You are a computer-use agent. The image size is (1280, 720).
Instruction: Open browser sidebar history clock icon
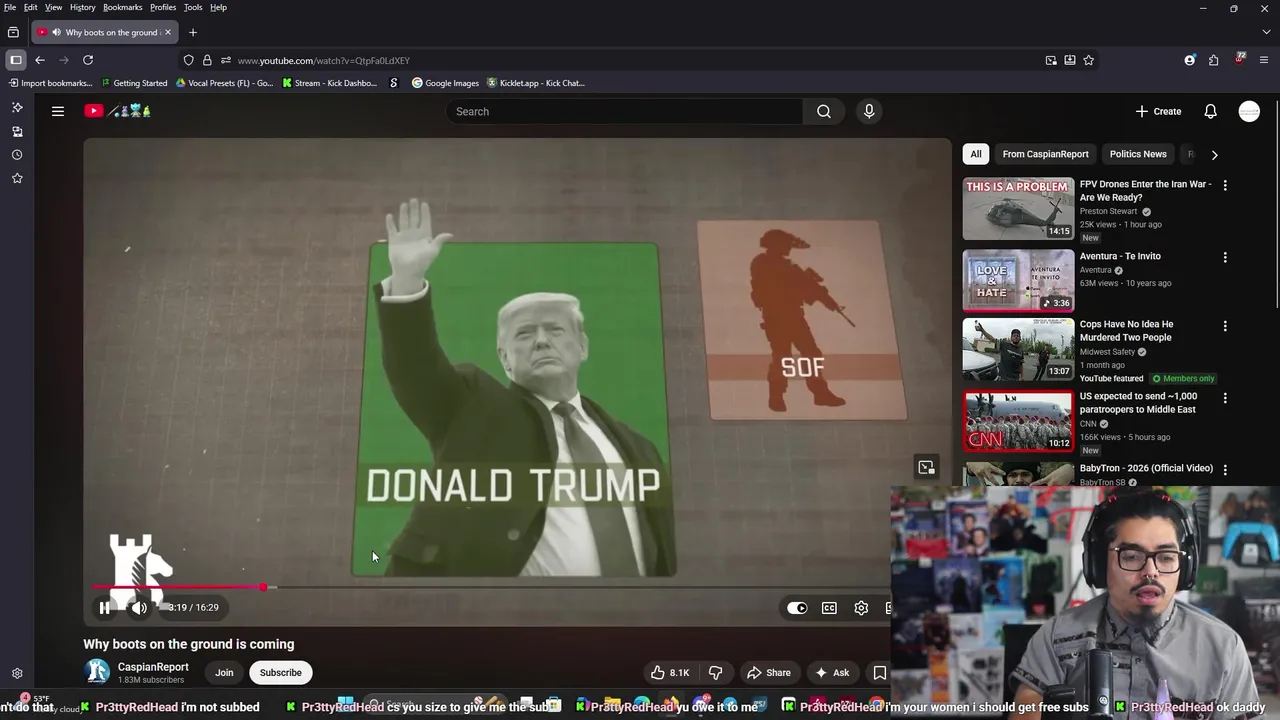click(17, 155)
